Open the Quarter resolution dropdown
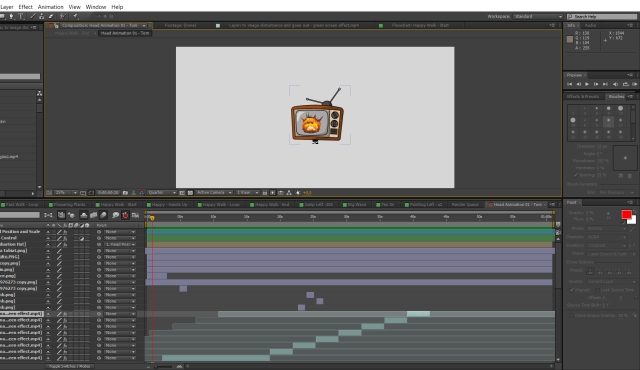Screen dimensions: 640x370 (x=162, y=193)
